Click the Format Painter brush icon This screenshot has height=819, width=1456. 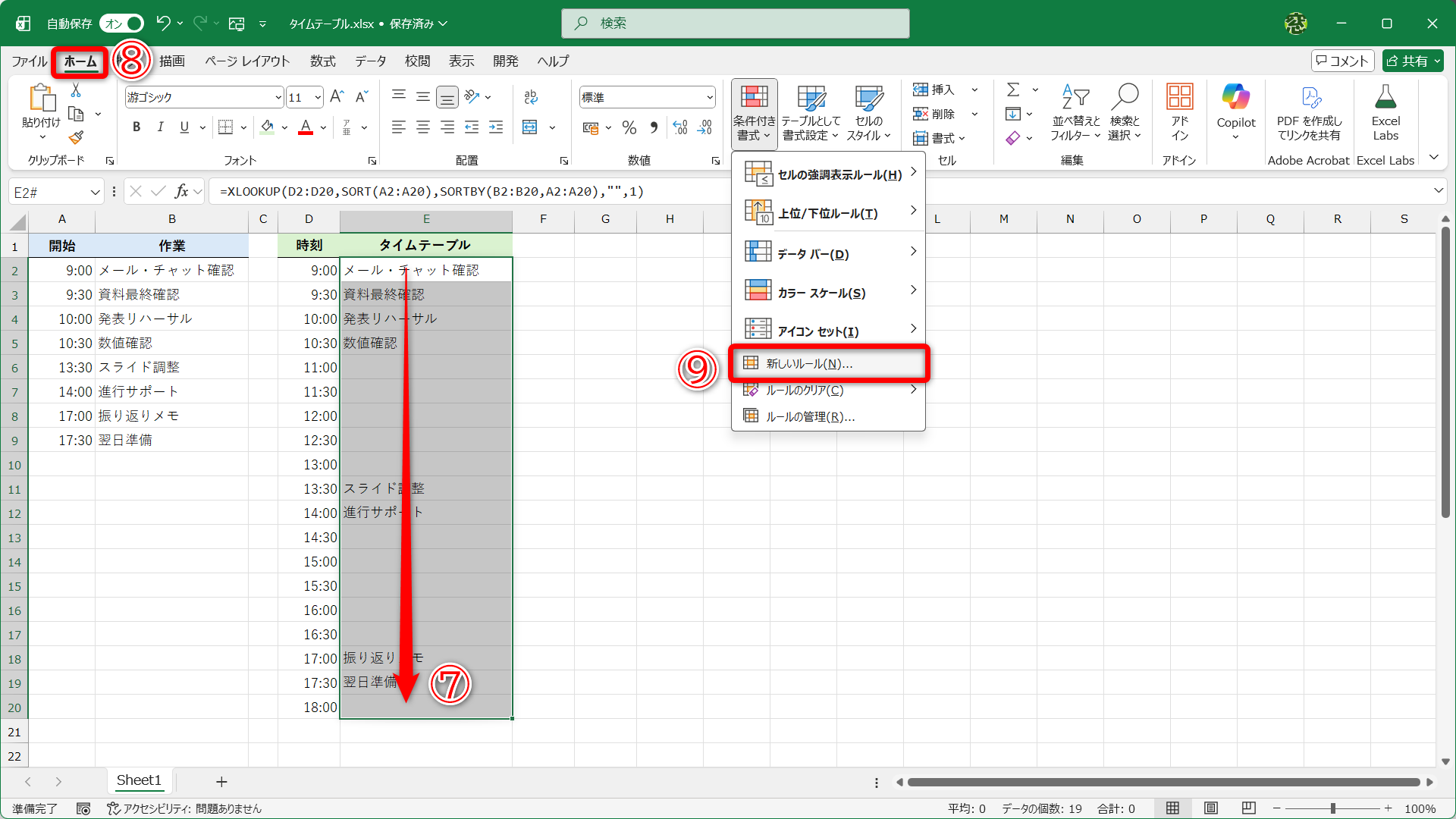click(76, 137)
